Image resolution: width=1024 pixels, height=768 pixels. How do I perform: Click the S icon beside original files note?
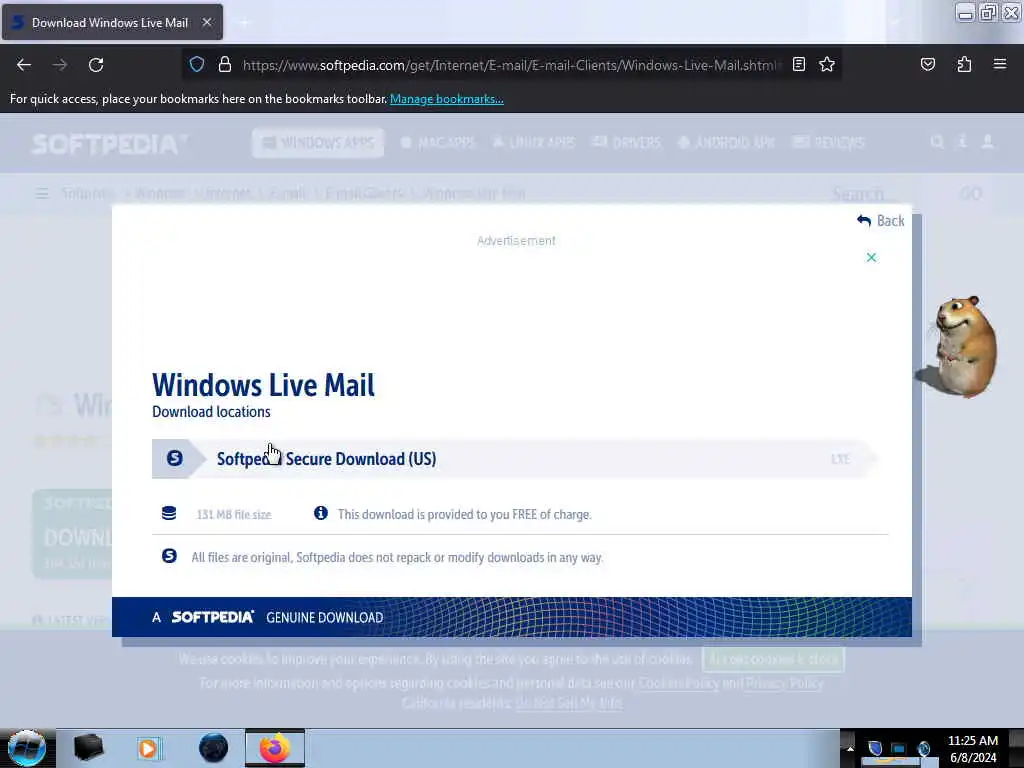pyautogui.click(x=169, y=556)
